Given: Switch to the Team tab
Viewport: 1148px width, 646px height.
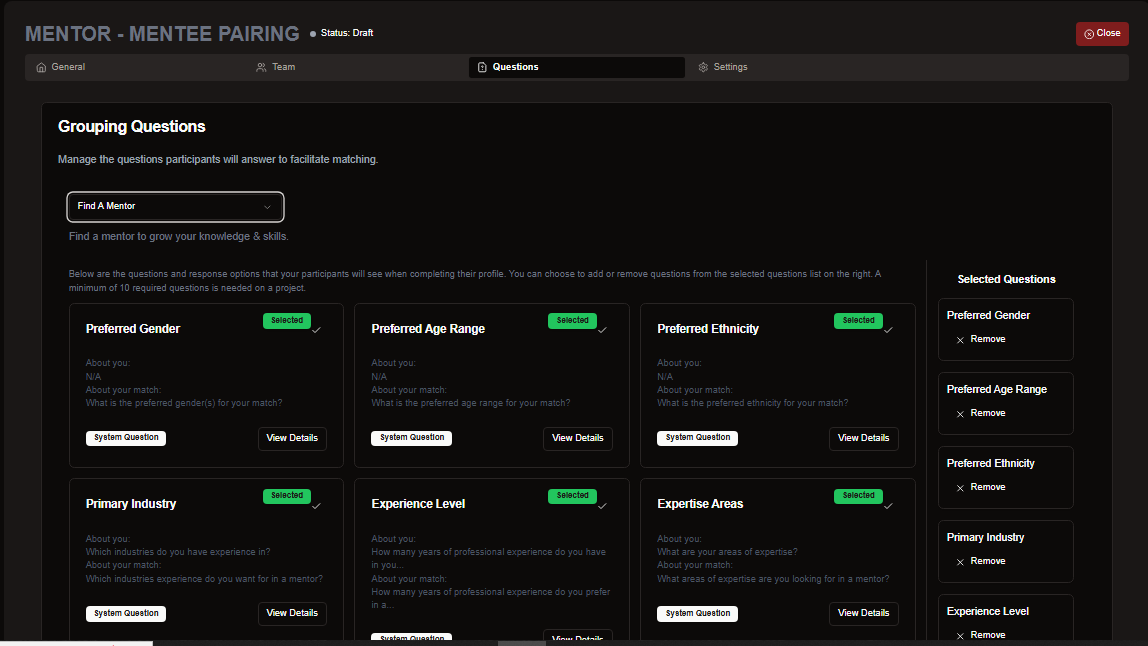Looking at the screenshot, I should 283,67.
